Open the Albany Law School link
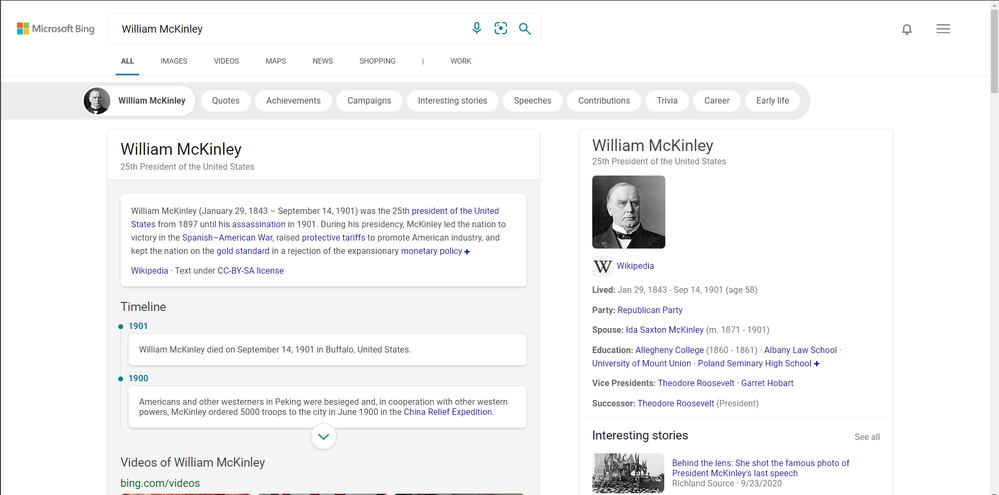The width and height of the screenshot is (999, 495). point(800,350)
